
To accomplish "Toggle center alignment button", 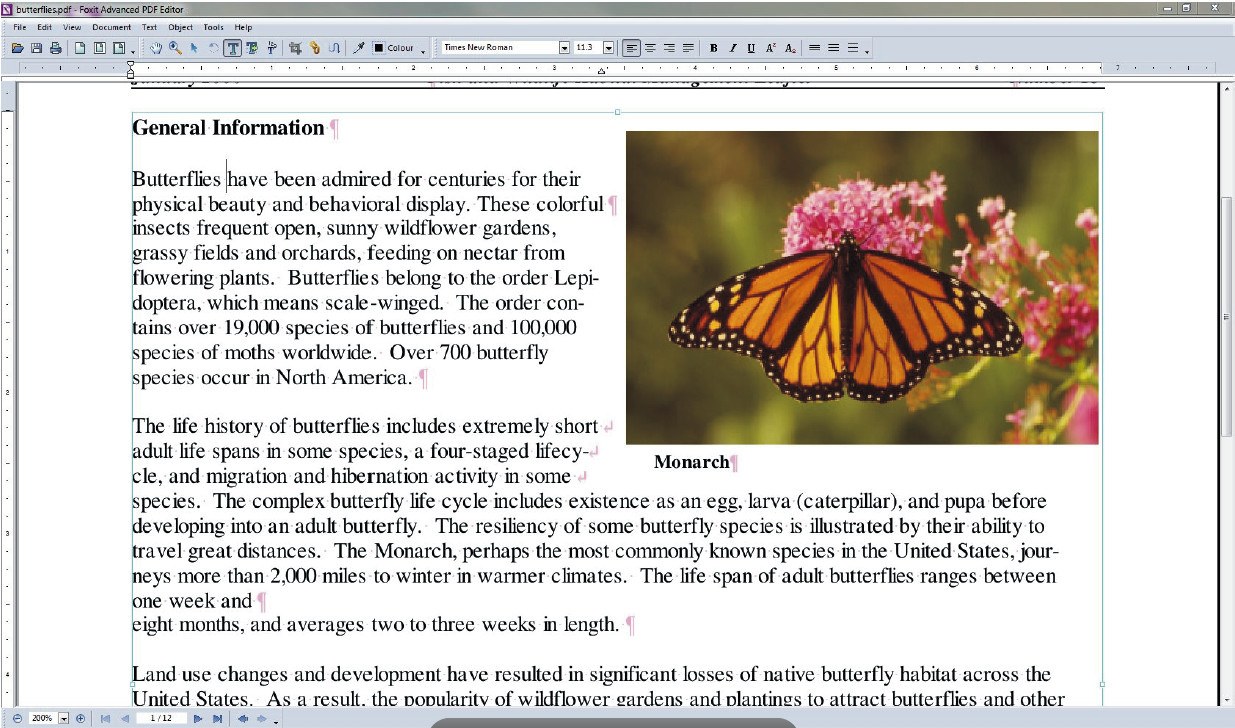I will [x=650, y=48].
